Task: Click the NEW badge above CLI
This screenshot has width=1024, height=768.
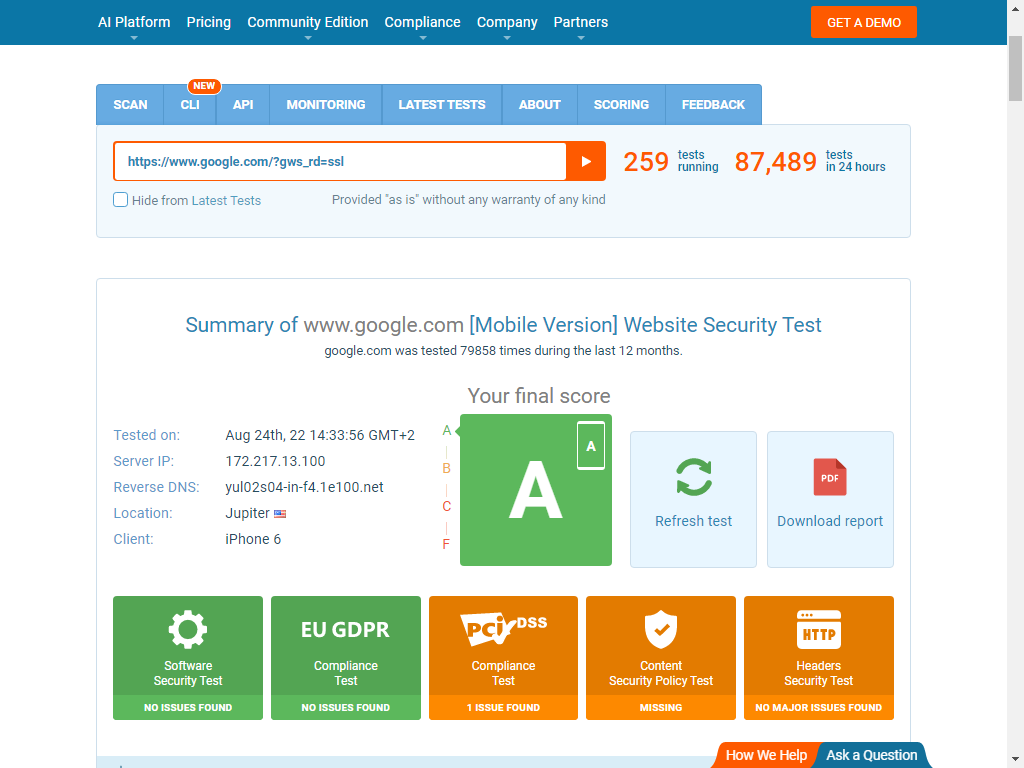Action: (x=204, y=86)
